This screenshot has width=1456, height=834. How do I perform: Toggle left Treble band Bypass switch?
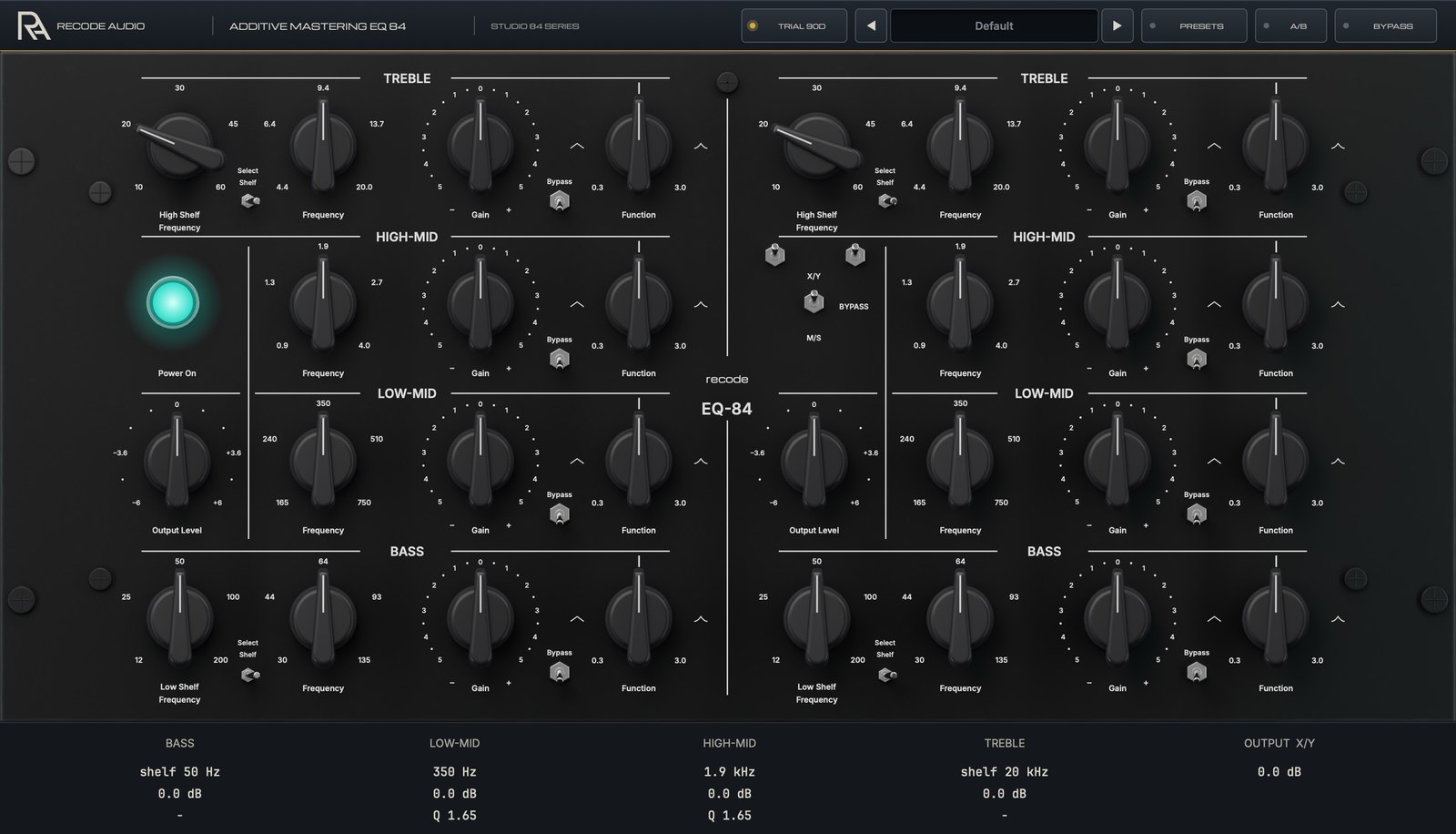click(560, 201)
